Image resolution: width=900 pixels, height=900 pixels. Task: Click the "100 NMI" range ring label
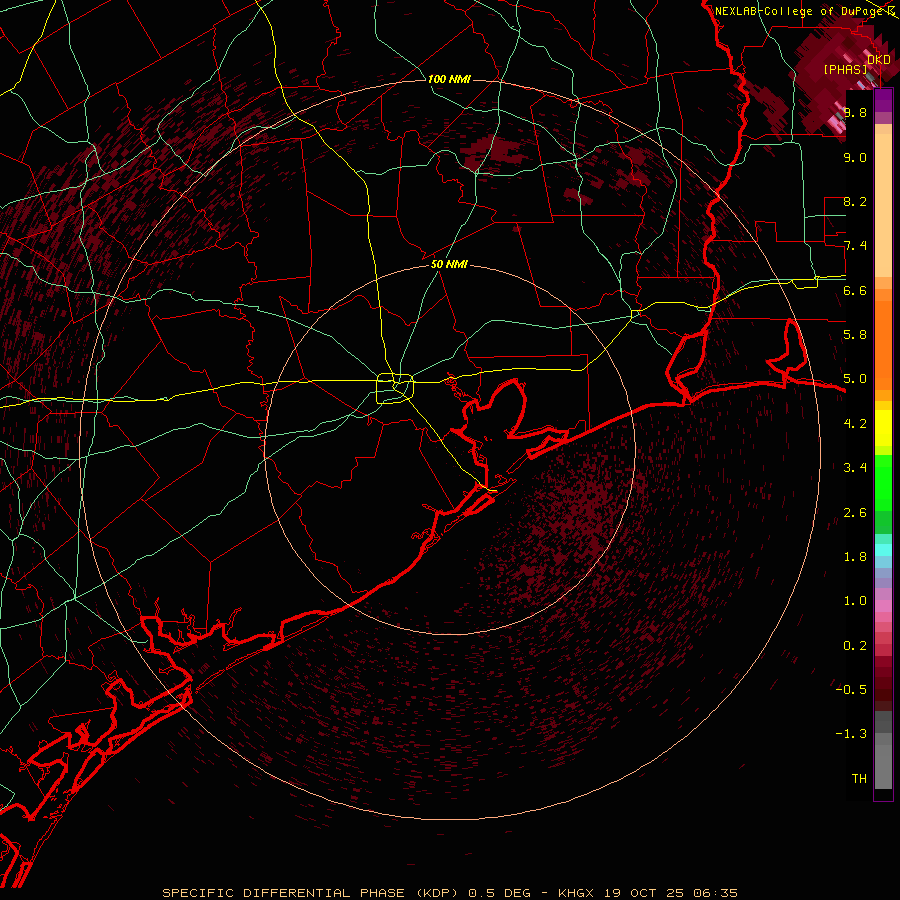449,79
